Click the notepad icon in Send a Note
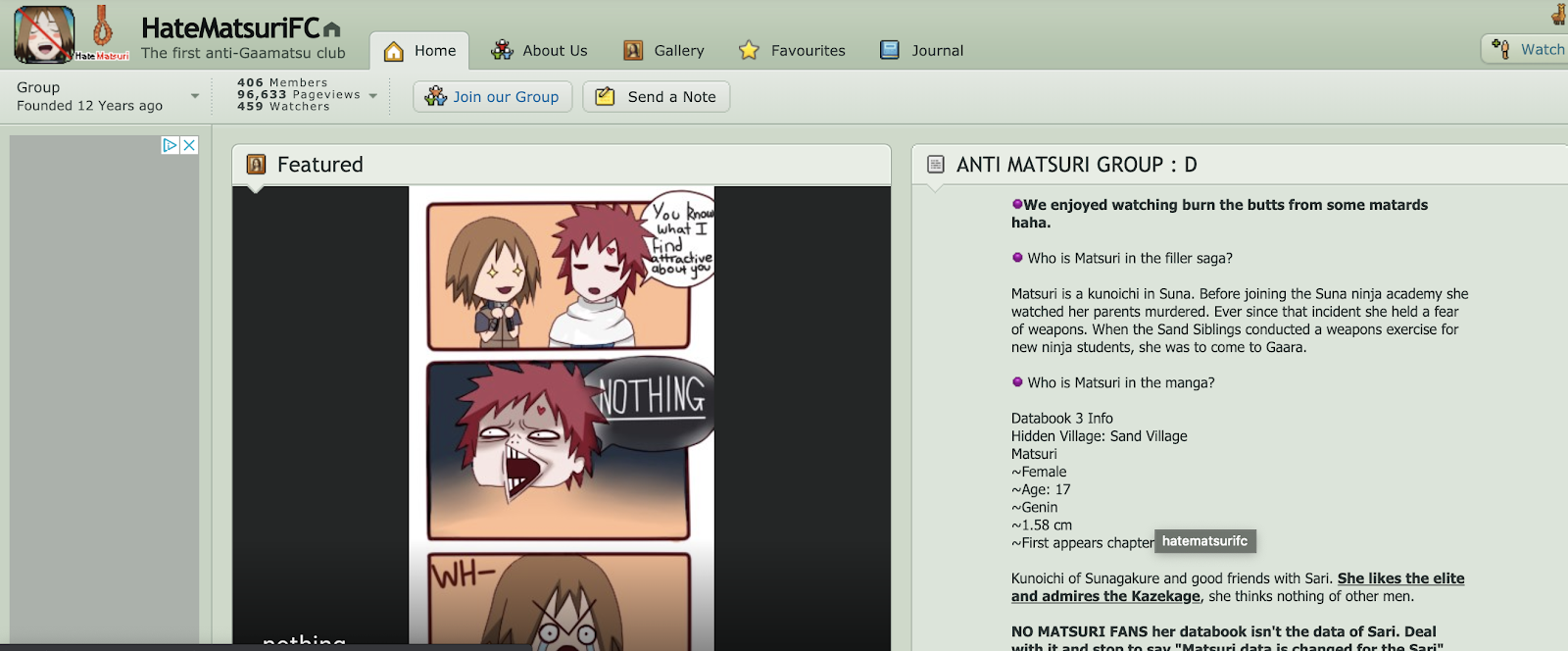1568x651 pixels. (606, 96)
